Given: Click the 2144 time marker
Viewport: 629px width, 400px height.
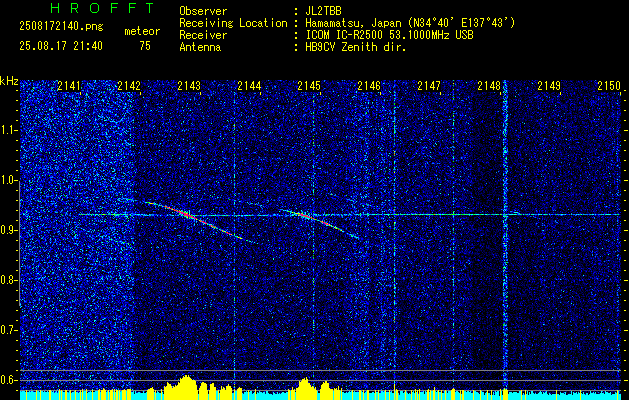Looking at the screenshot, I should coord(249,86).
